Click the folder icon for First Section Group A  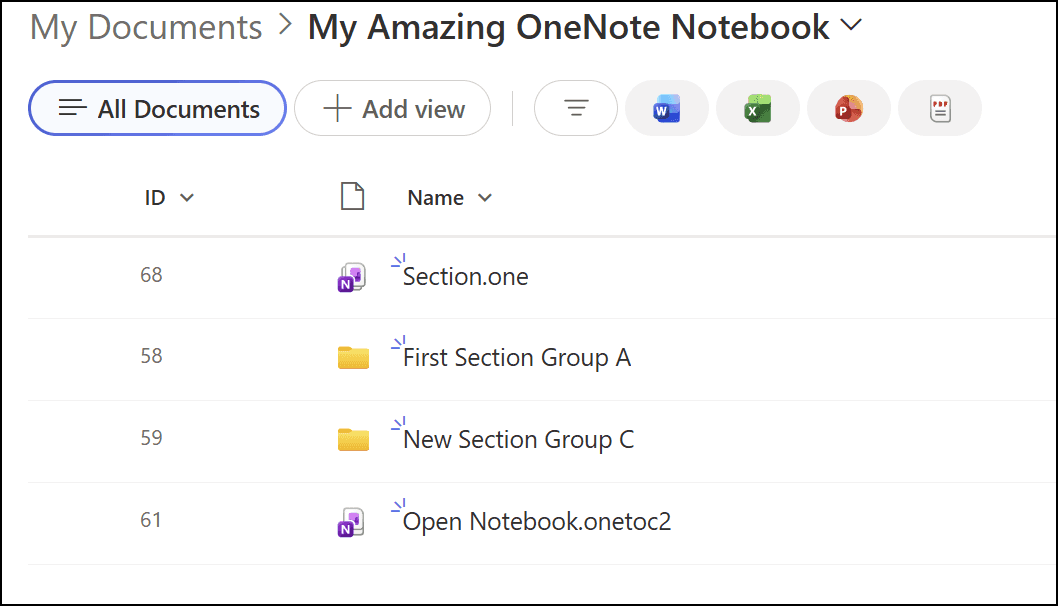click(353, 357)
